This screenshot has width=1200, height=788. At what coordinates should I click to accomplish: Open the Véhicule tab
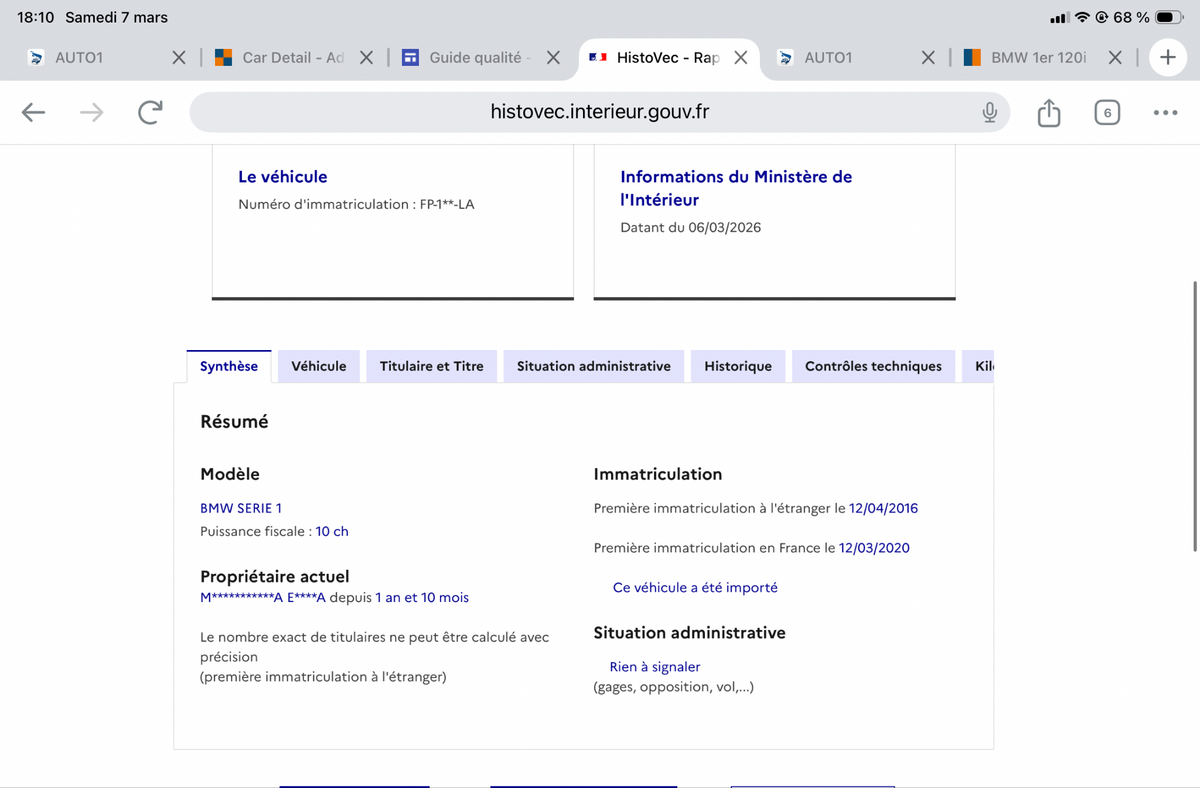318,366
